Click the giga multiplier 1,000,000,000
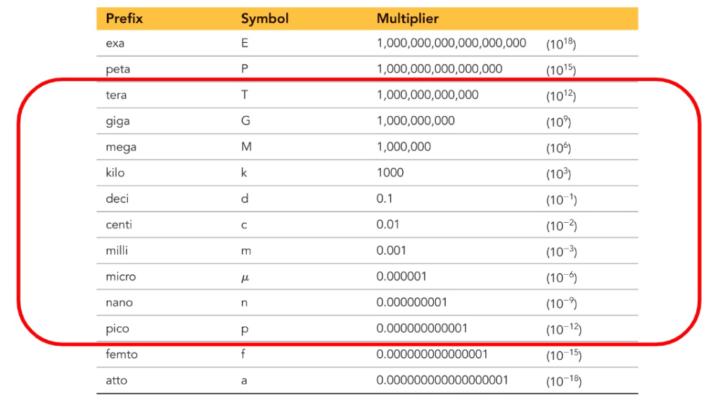720x407 pixels. click(417, 120)
